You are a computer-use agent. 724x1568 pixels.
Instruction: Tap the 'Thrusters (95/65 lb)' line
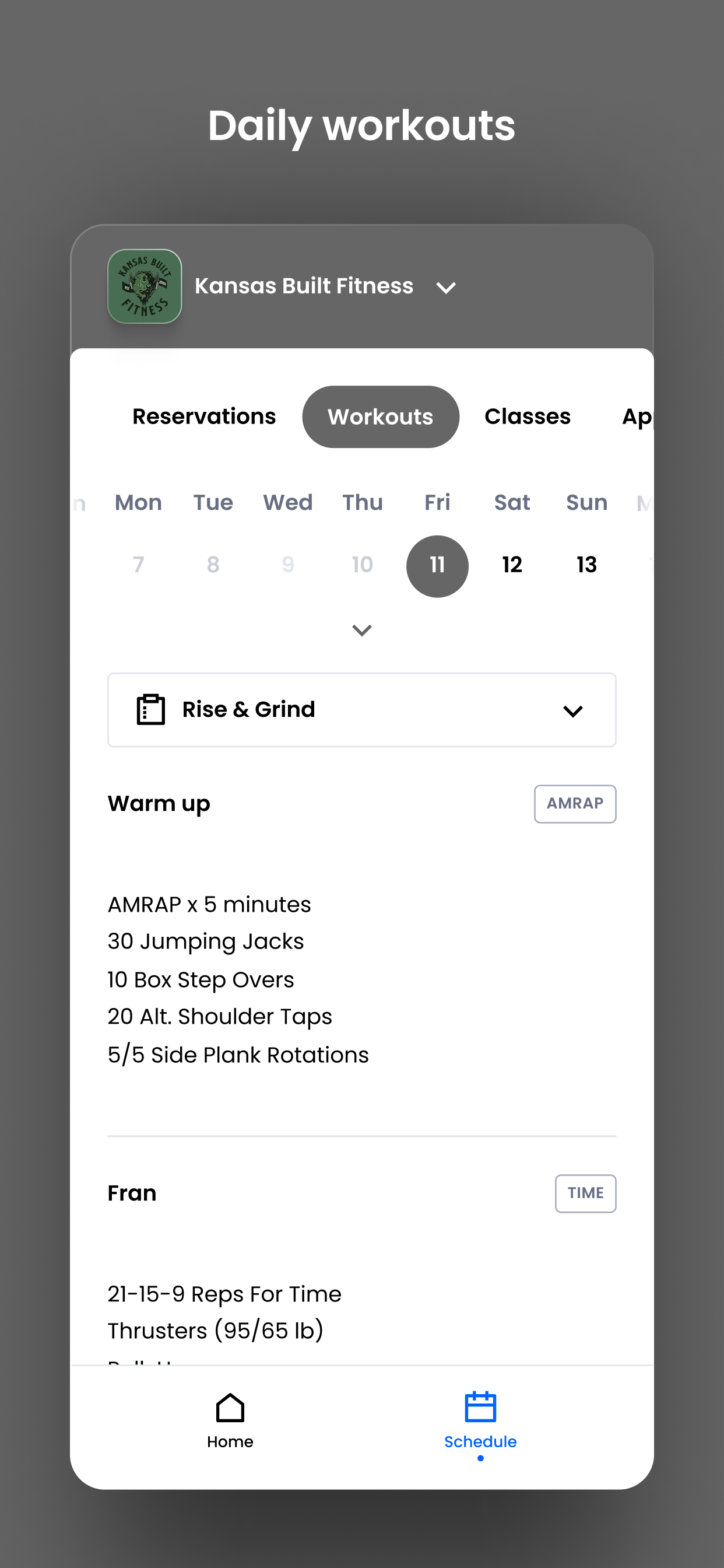215,1331
